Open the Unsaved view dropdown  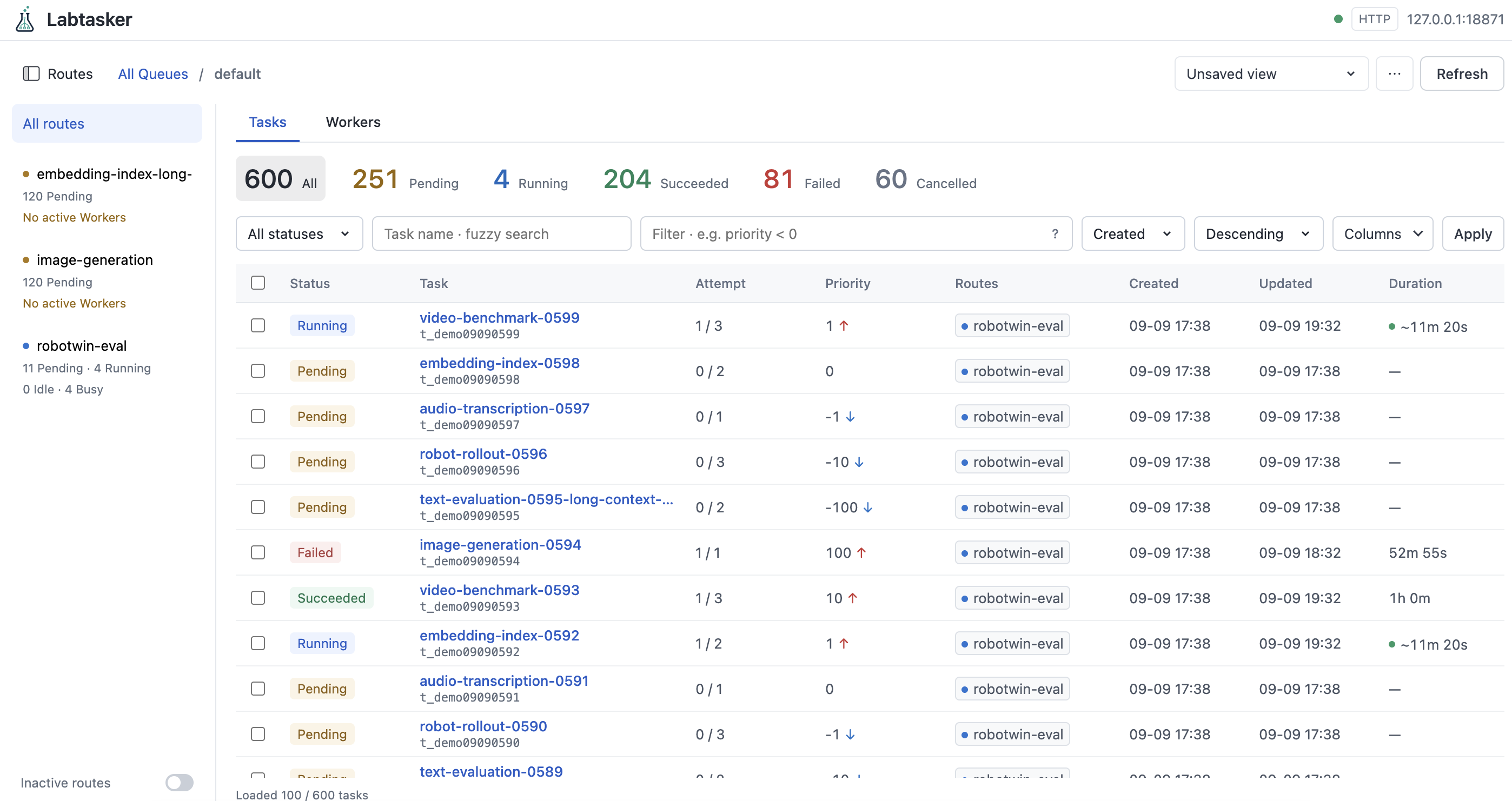pyautogui.click(x=1271, y=74)
